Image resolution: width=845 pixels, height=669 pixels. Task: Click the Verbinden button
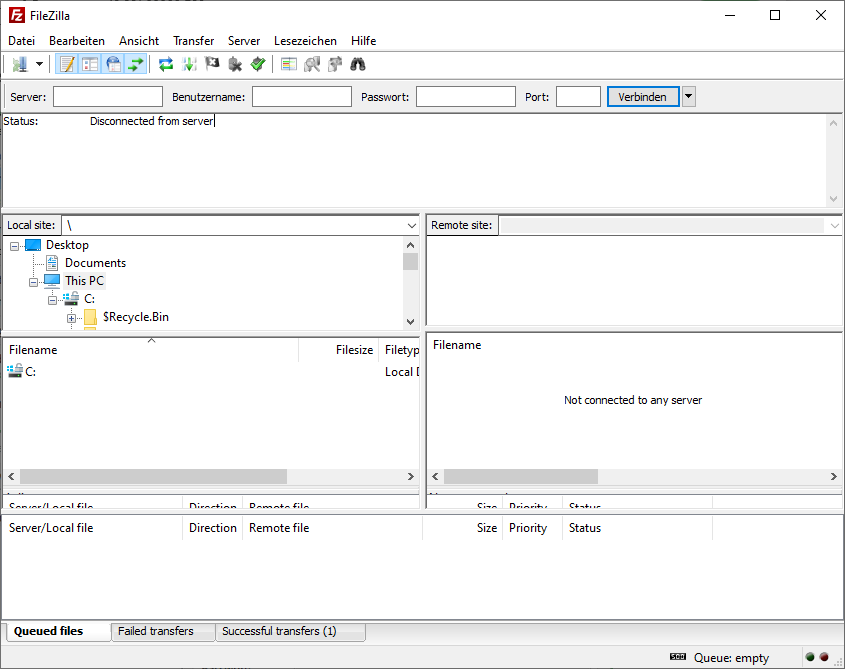[643, 97]
